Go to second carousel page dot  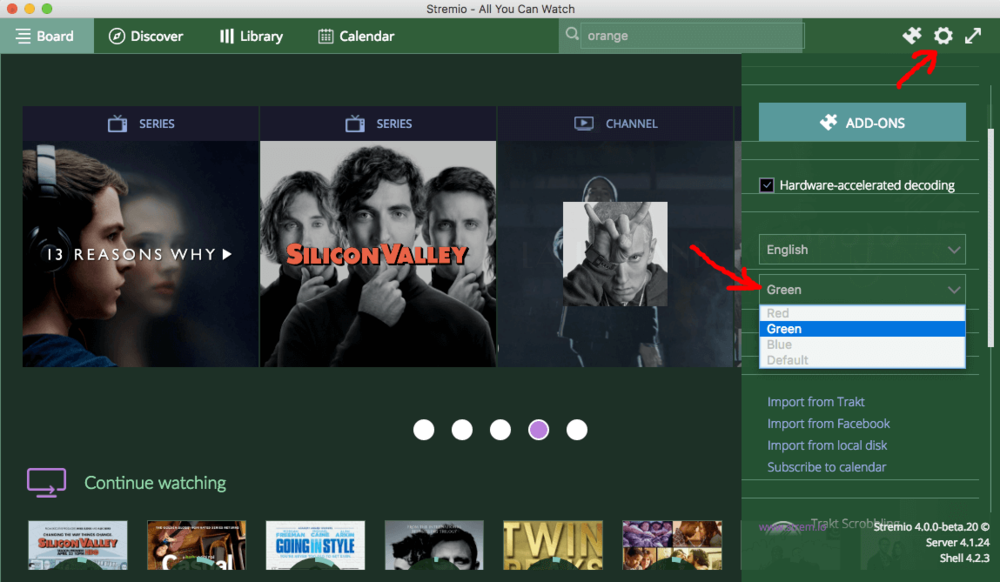coord(462,430)
